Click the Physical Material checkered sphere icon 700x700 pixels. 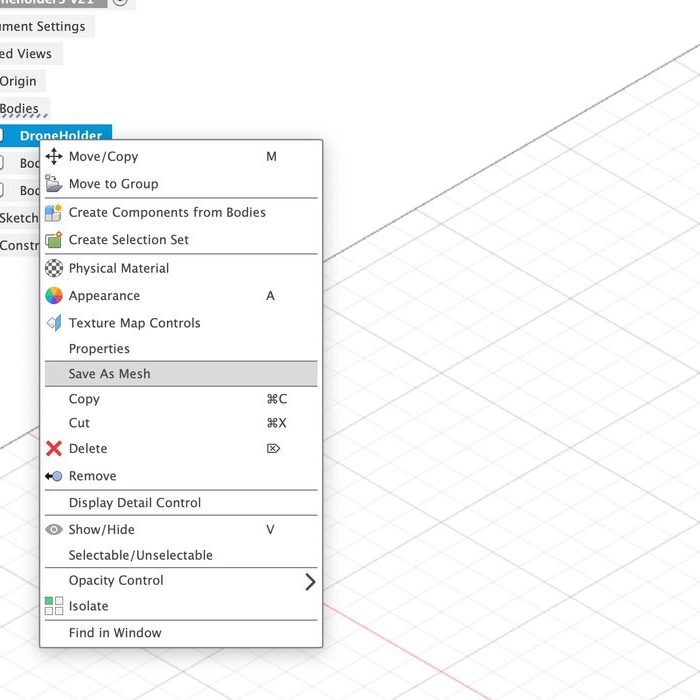tap(54, 268)
